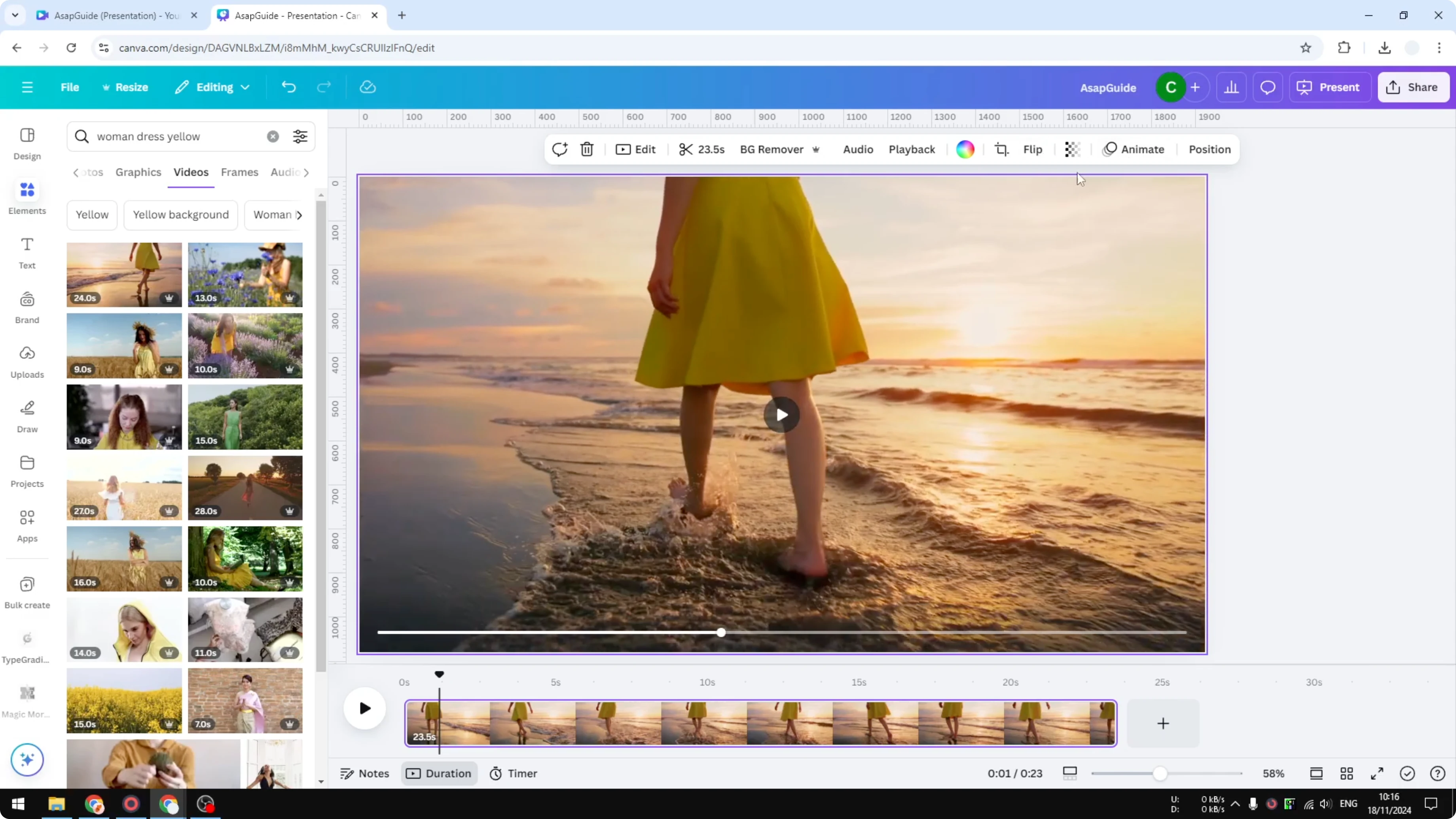The image size is (1456, 819).
Task: Open the color adjustment wheel
Action: (965, 149)
